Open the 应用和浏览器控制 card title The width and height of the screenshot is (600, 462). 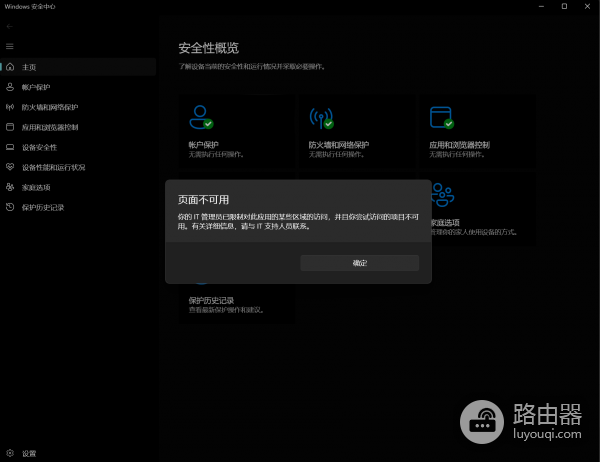[x=459, y=145]
